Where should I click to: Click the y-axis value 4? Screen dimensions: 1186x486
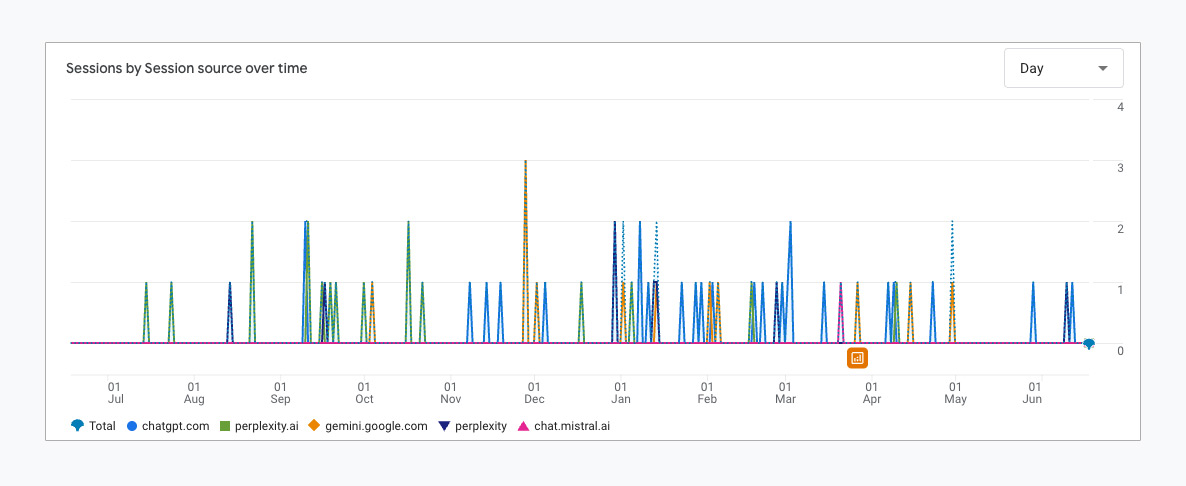1120,107
